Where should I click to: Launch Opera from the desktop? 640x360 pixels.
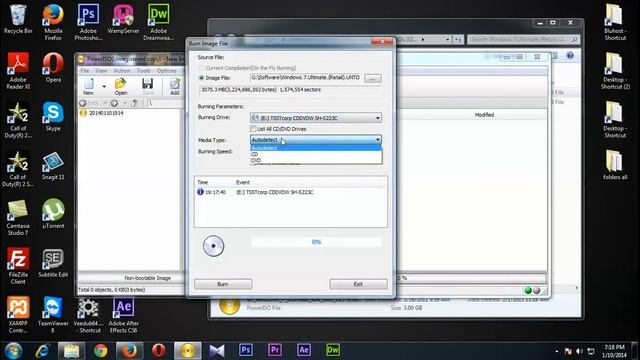(x=53, y=68)
